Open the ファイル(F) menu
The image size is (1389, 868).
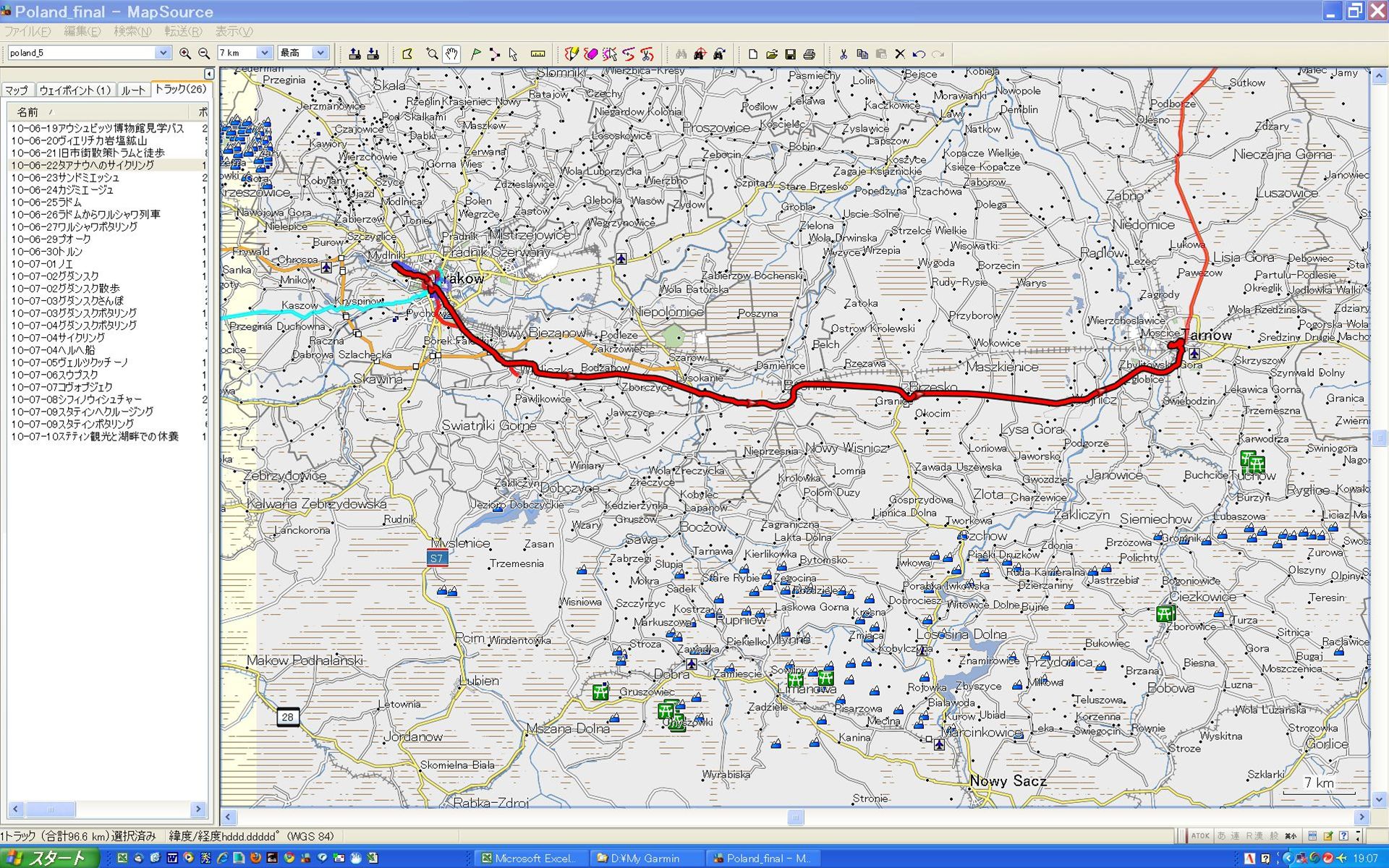27,31
